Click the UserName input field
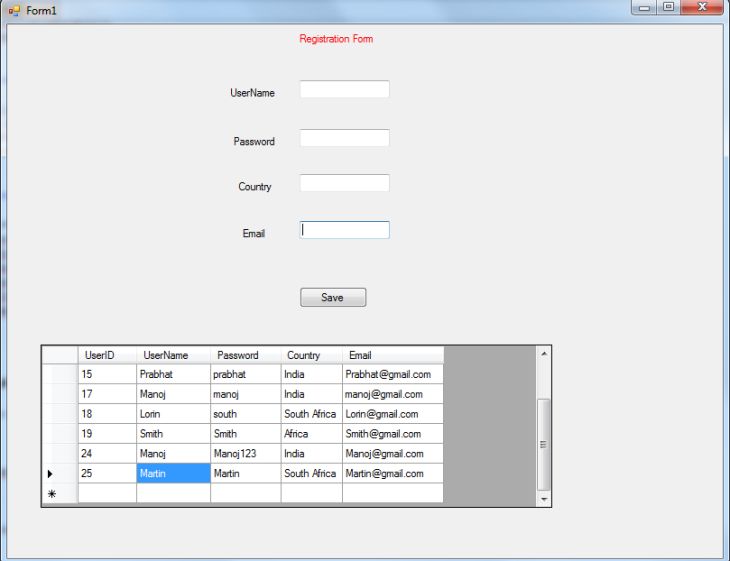Viewport: 730px width, 561px height. 345,89
